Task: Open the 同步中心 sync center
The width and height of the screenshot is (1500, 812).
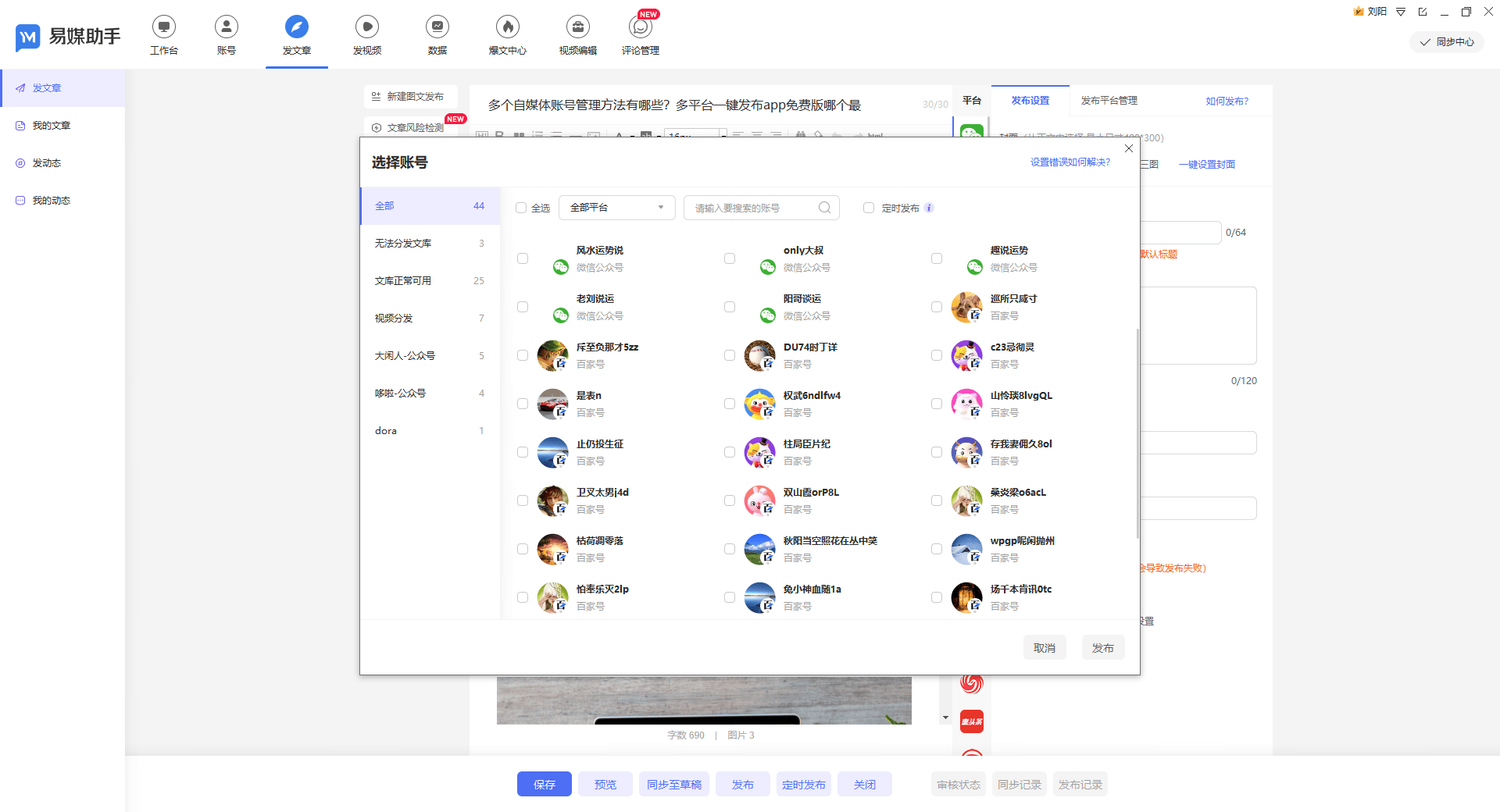Action: [x=1446, y=42]
